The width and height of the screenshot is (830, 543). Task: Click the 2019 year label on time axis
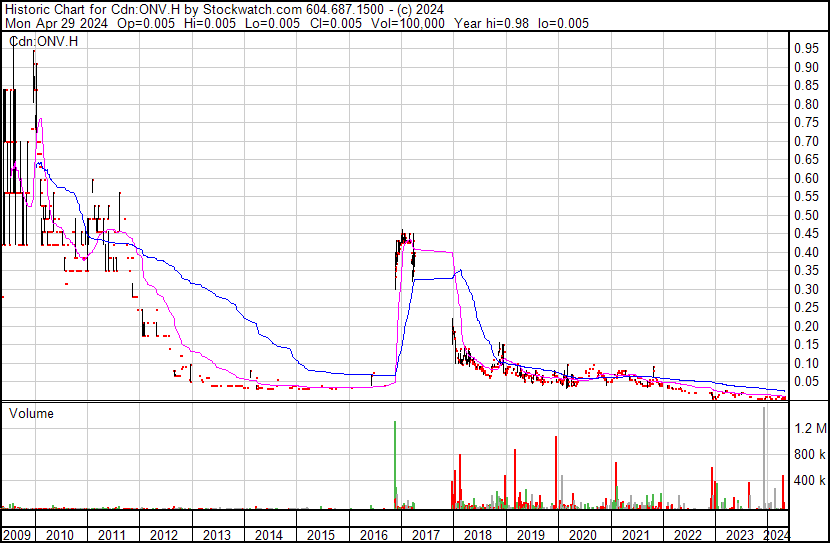[530, 535]
